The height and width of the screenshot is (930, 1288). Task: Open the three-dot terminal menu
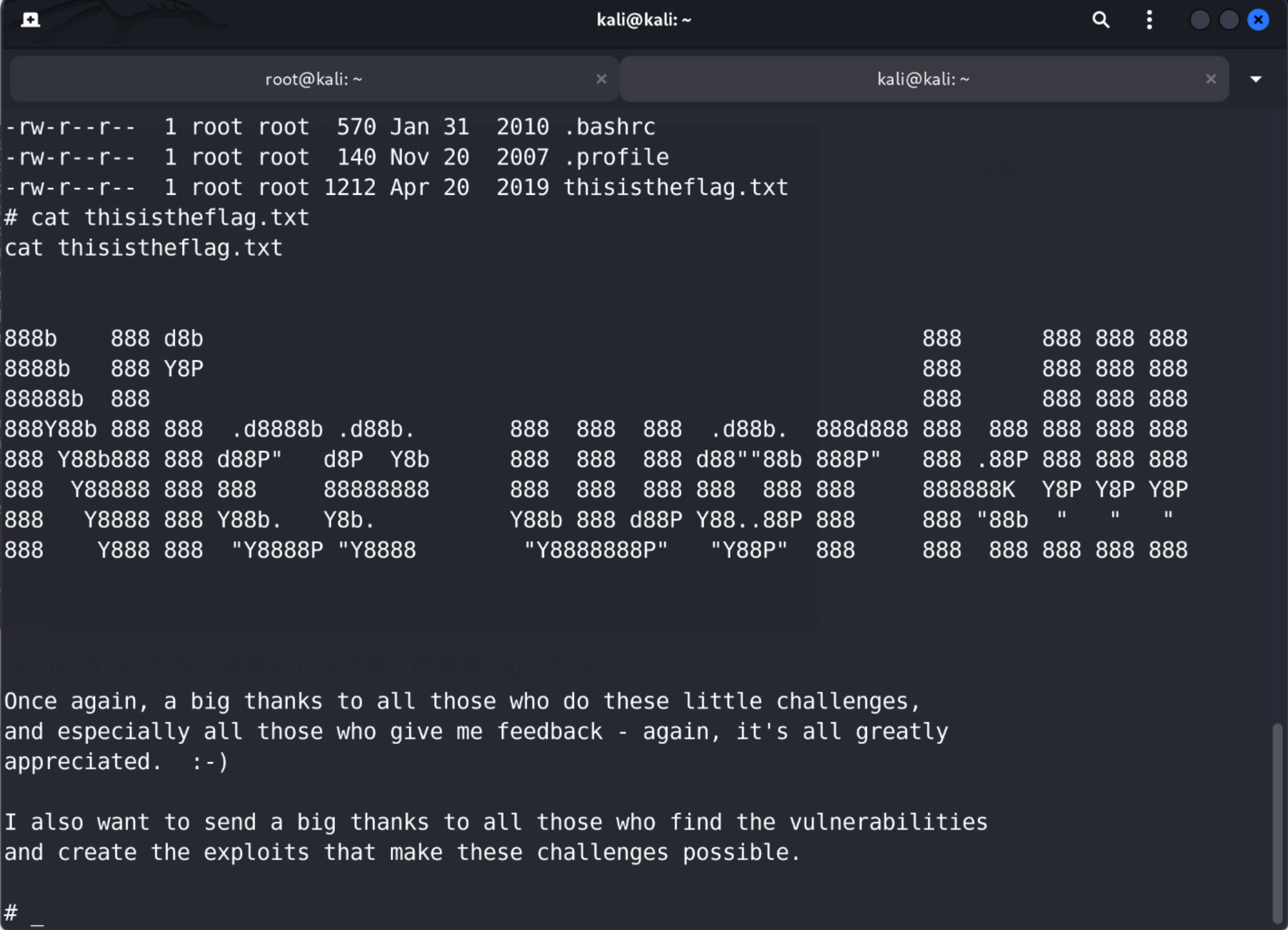[x=1149, y=20]
